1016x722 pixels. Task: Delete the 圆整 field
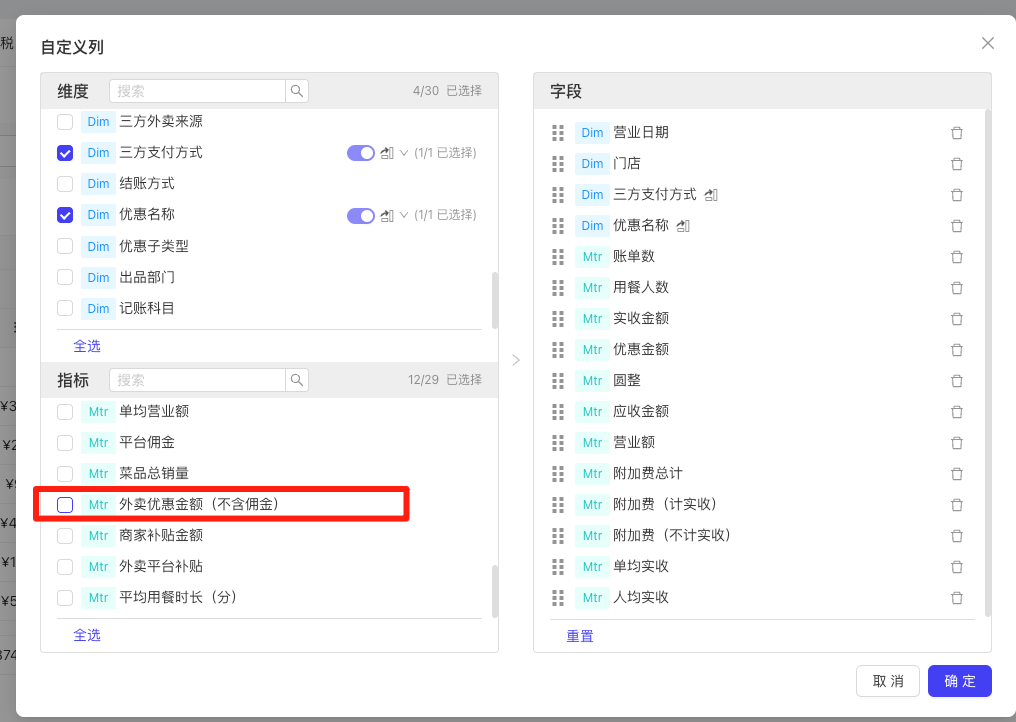pos(956,381)
